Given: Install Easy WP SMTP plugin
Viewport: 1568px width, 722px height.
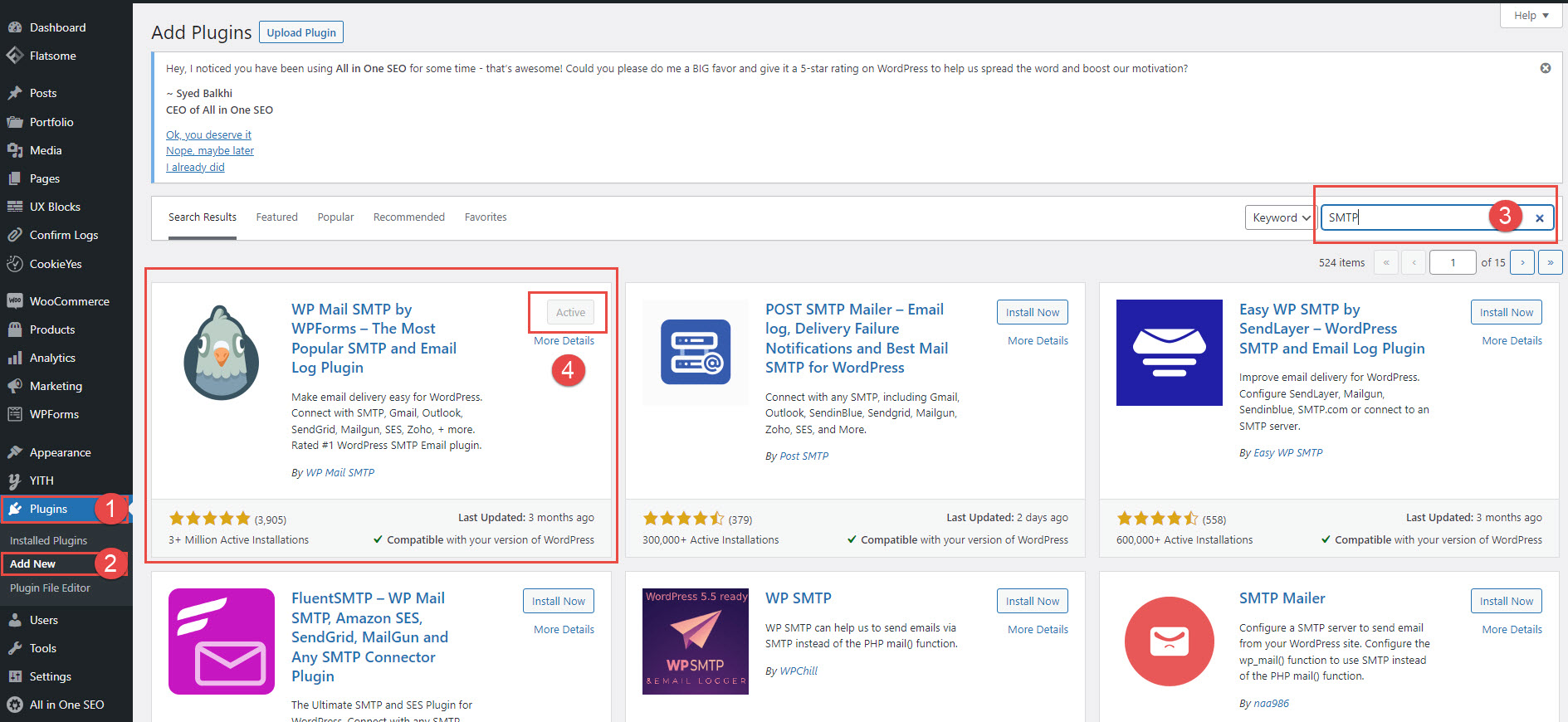Looking at the screenshot, I should [1507, 312].
